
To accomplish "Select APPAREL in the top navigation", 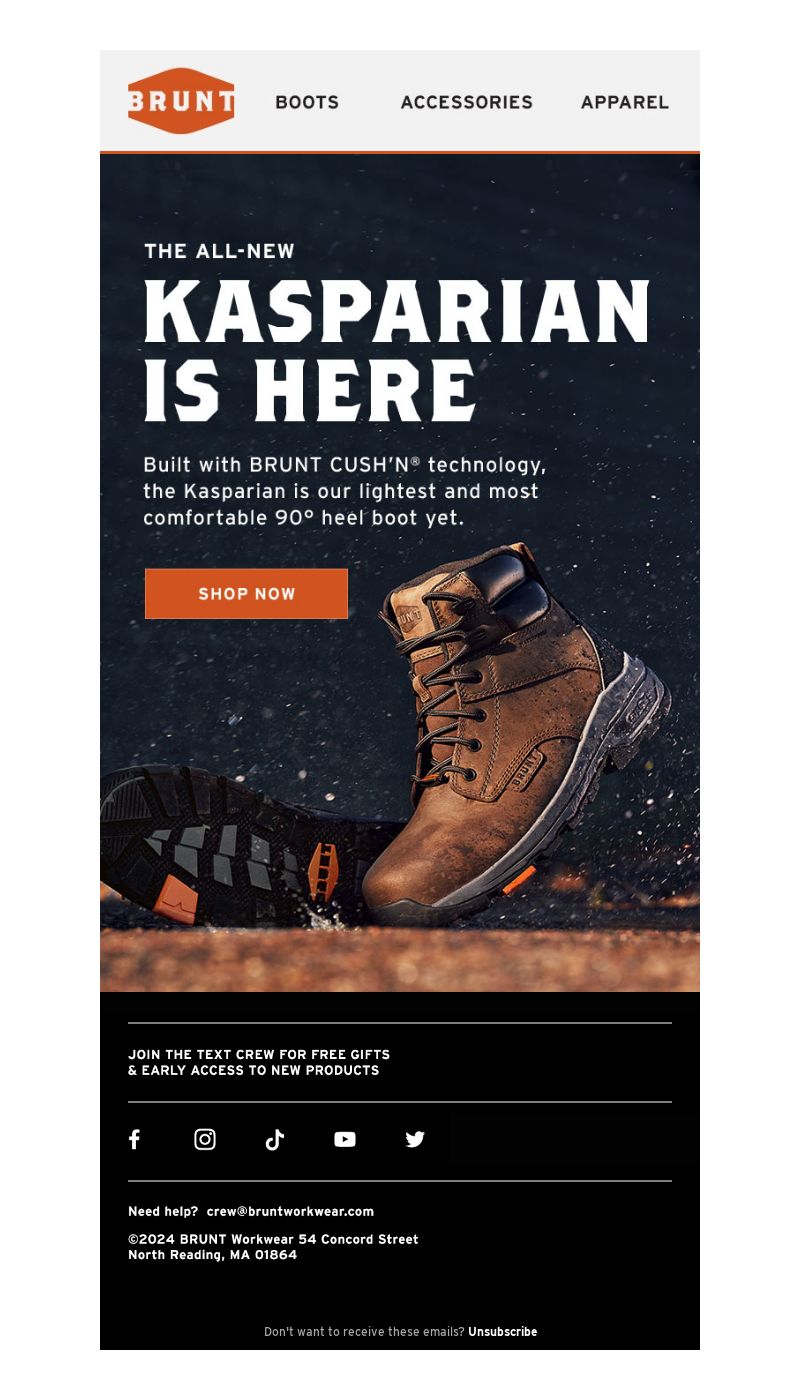I will coord(624,102).
